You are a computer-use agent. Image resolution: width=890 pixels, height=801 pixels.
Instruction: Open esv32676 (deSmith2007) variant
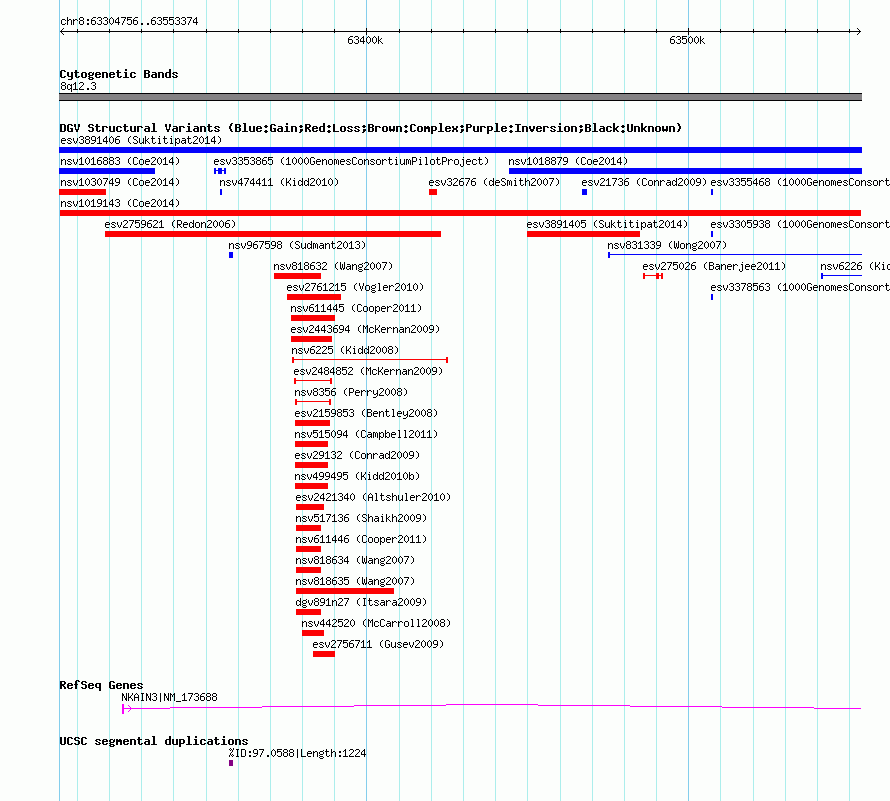click(x=494, y=182)
